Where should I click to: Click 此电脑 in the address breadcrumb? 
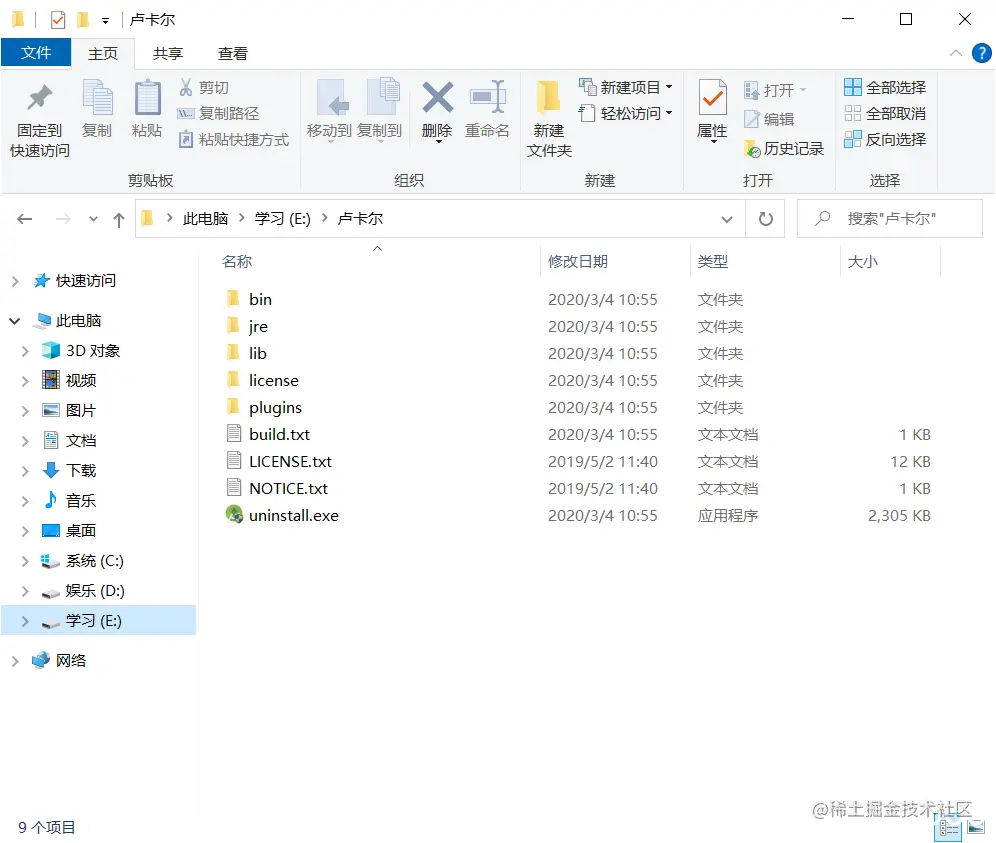pyautogui.click(x=205, y=219)
